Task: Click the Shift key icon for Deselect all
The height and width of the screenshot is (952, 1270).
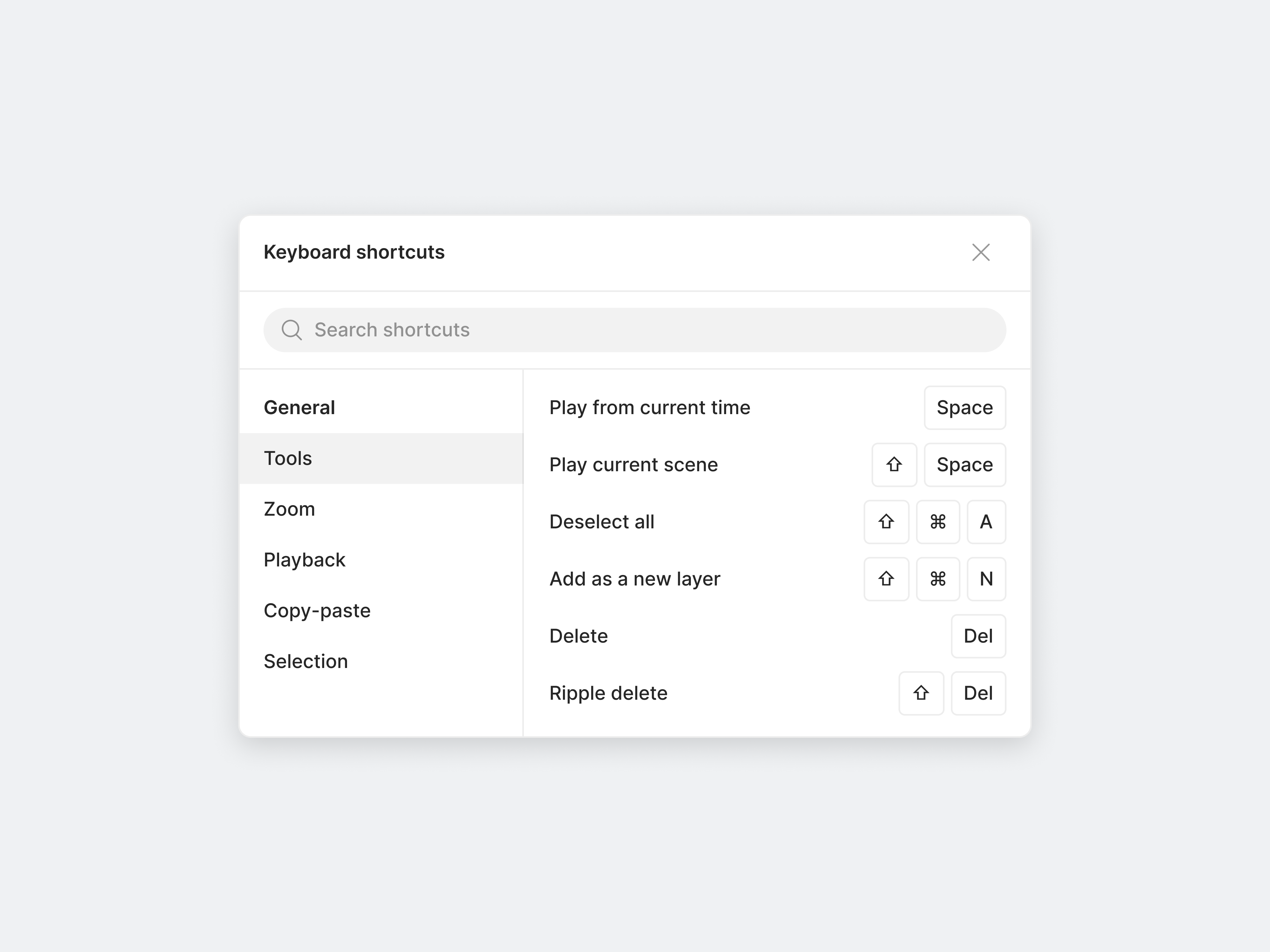Action: pyautogui.click(x=886, y=522)
